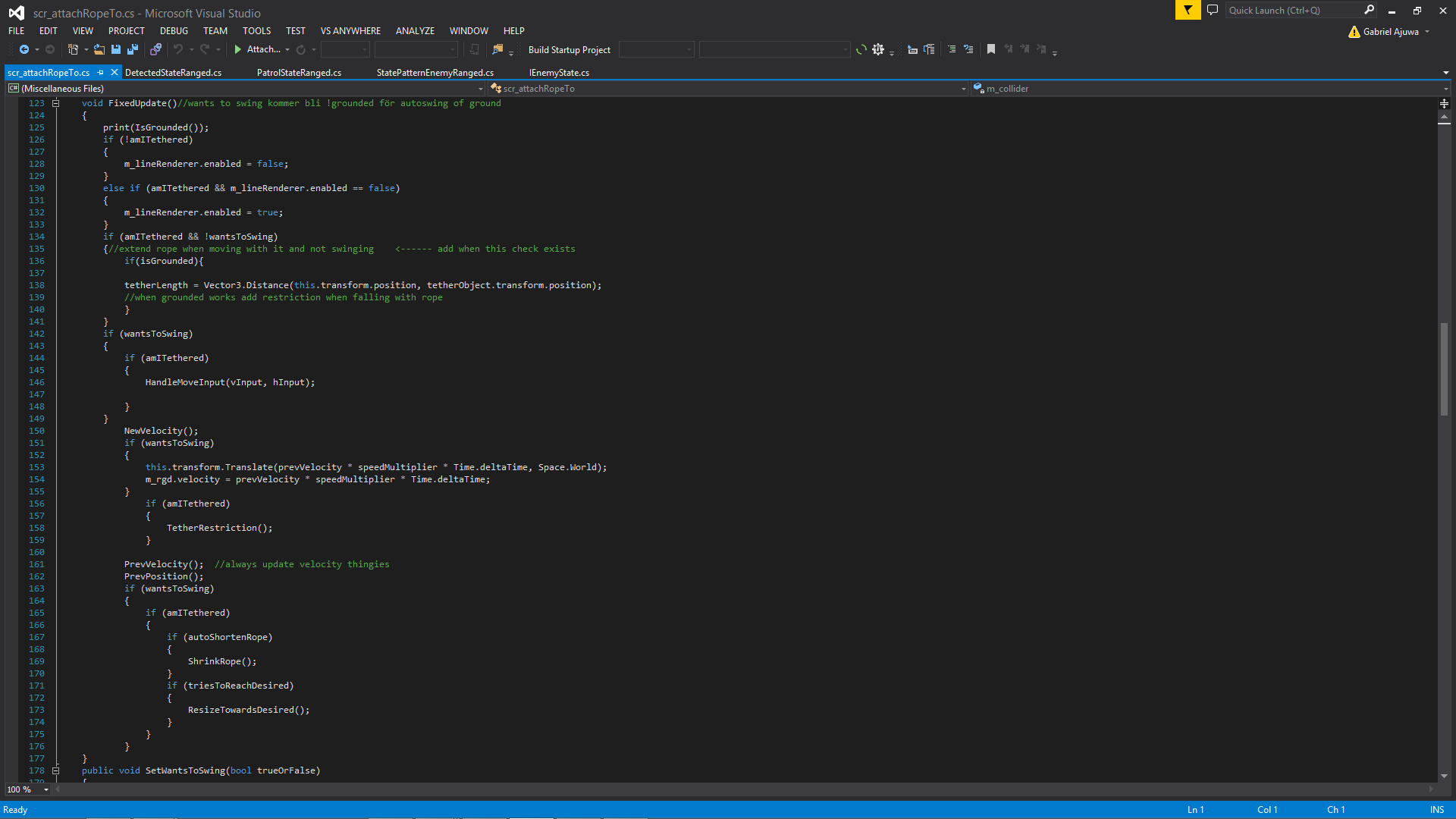Expand the Undo history dropdown arrow
The height and width of the screenshot is (819, 1456).
click(x=192, y=49)
